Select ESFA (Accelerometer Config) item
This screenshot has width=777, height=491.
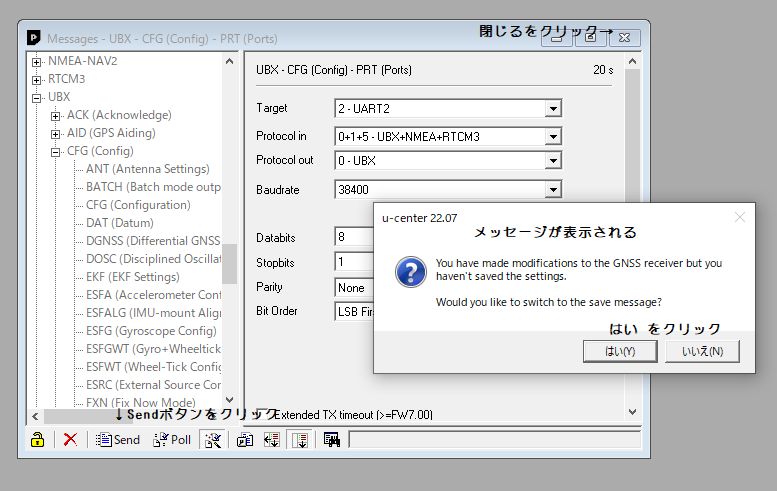coord(153,295)
